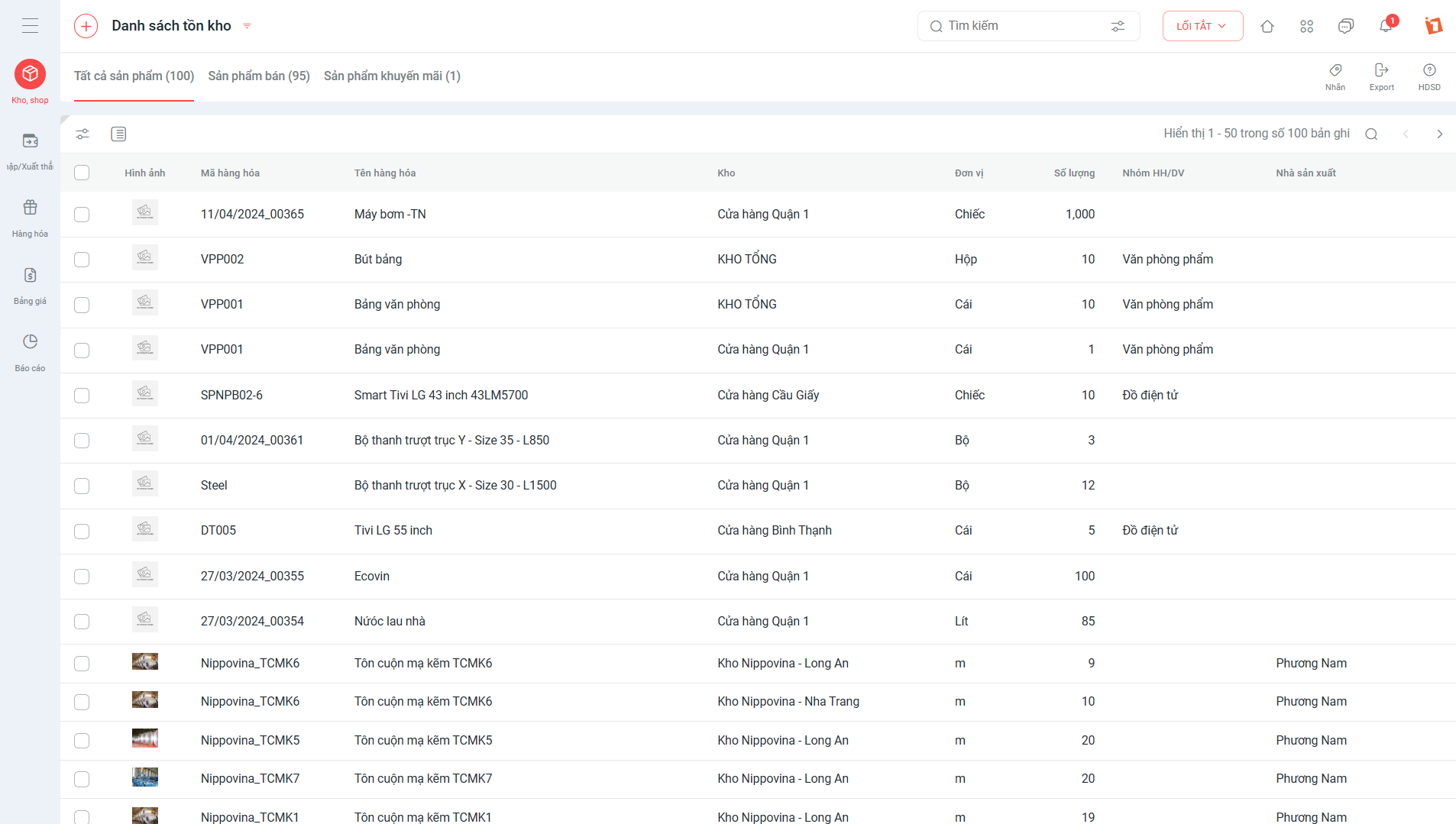Toggle the select-all checkbox in table header

[x=82, y=173]
